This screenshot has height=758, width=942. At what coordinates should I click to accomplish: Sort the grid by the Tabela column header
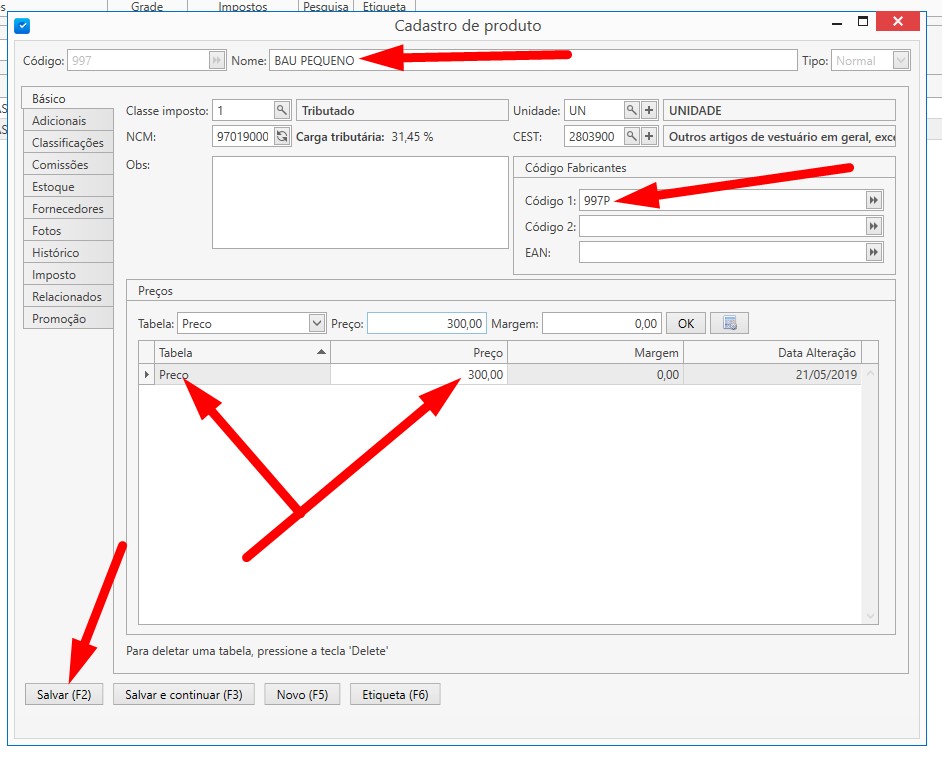coord(241,352)
